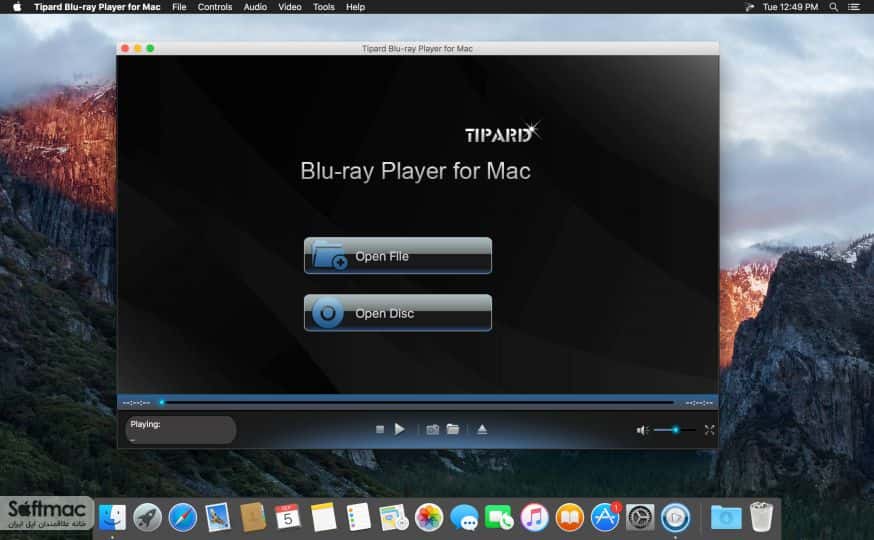Image resolution: width=874 pixels, height=540 pixels.
Task: Minimize the player with the yellow button
Action: [138, 48]
